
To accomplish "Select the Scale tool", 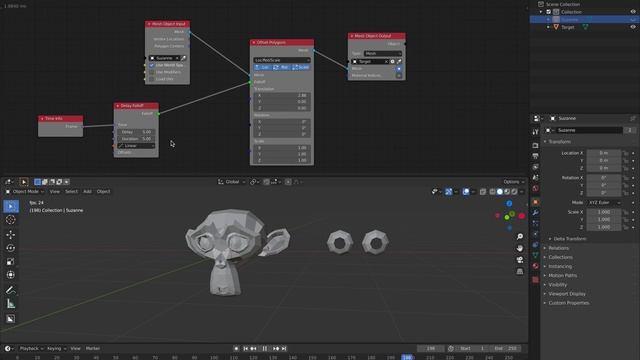I will click(11, 261).
